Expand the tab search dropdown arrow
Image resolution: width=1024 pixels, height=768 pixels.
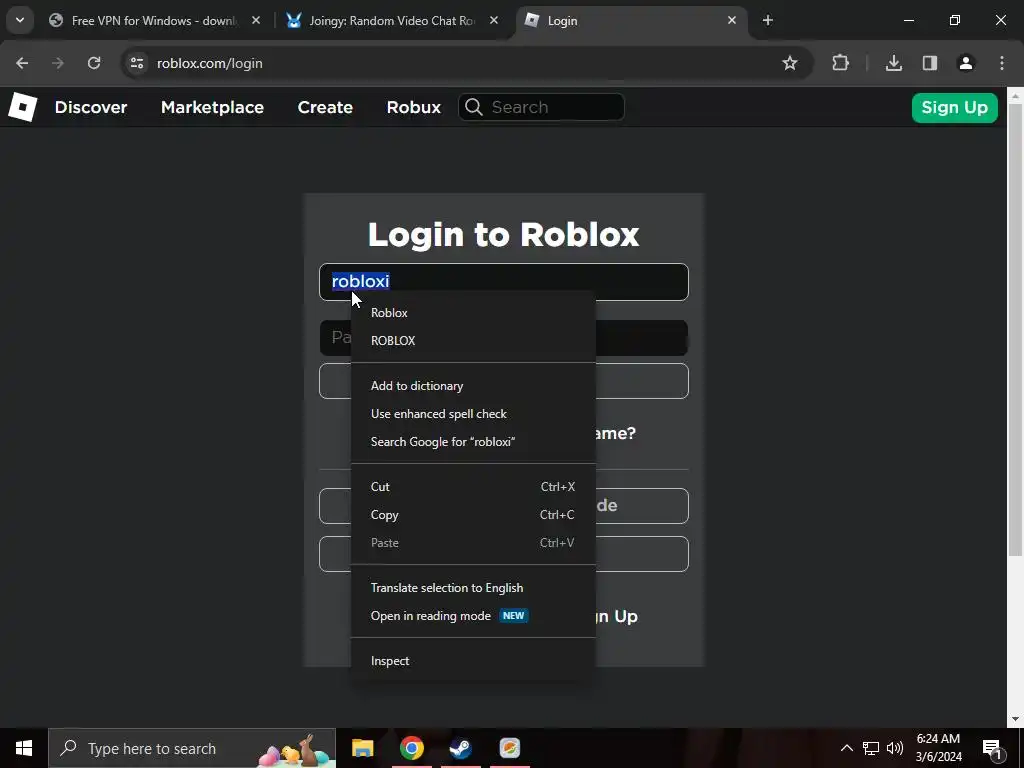pos(20,20)
